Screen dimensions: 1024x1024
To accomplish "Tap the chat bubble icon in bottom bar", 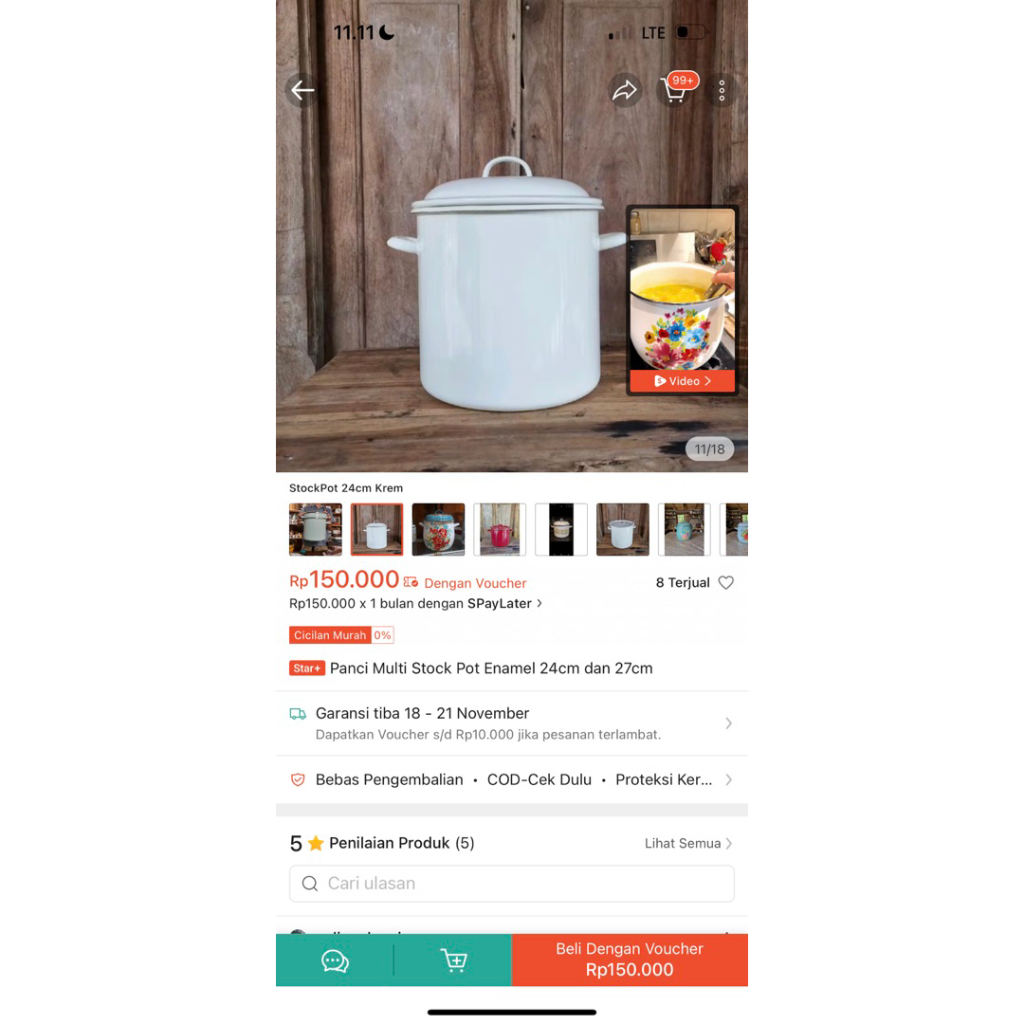I will point(335,960).
